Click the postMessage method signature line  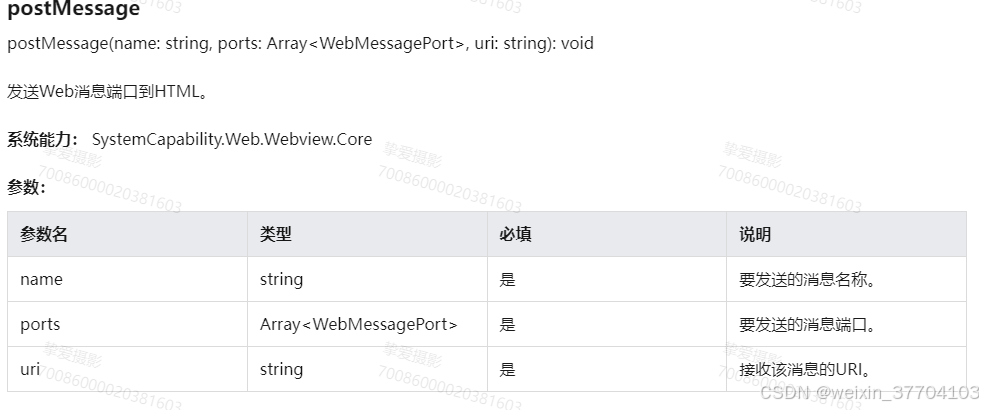(300, 43)
